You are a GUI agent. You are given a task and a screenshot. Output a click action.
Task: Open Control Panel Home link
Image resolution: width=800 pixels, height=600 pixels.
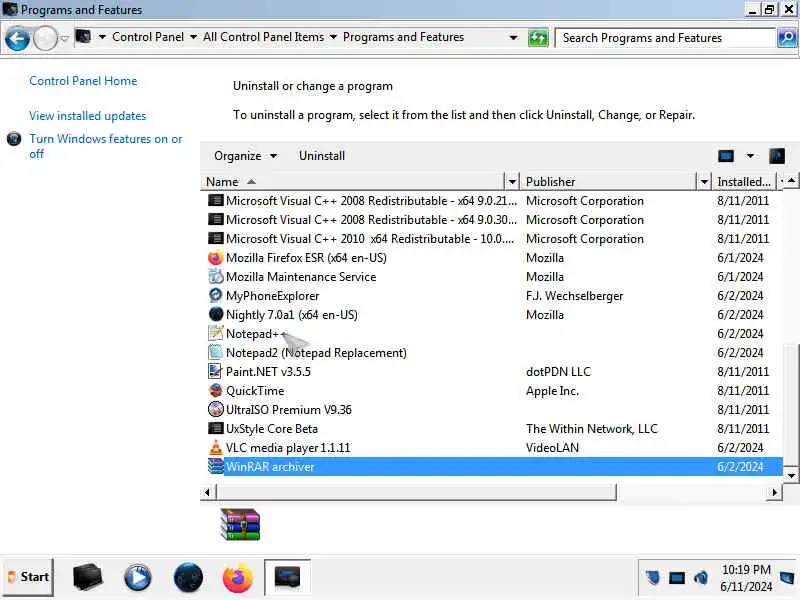(83, 81)
